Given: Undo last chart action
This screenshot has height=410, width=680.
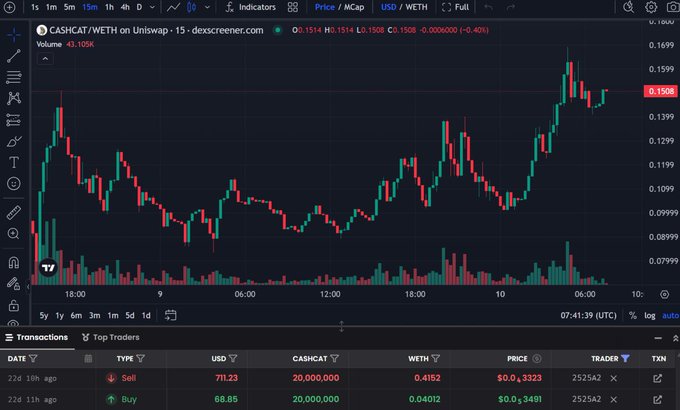Looking at the screenshot, I should 488,7.
